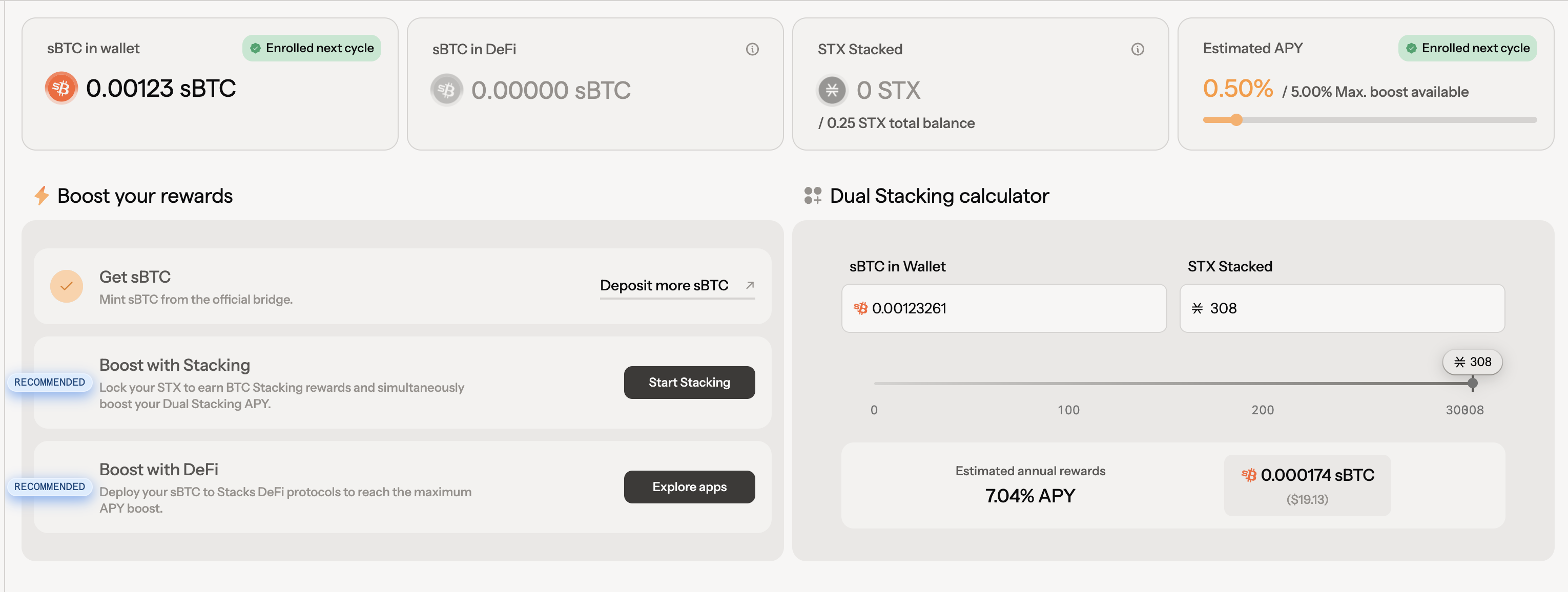Image resolution: width=1568 pixels, height=592 pixels.
Task: Click the arrow icon next to Deposit more sBTC
Action: [750, 285]
